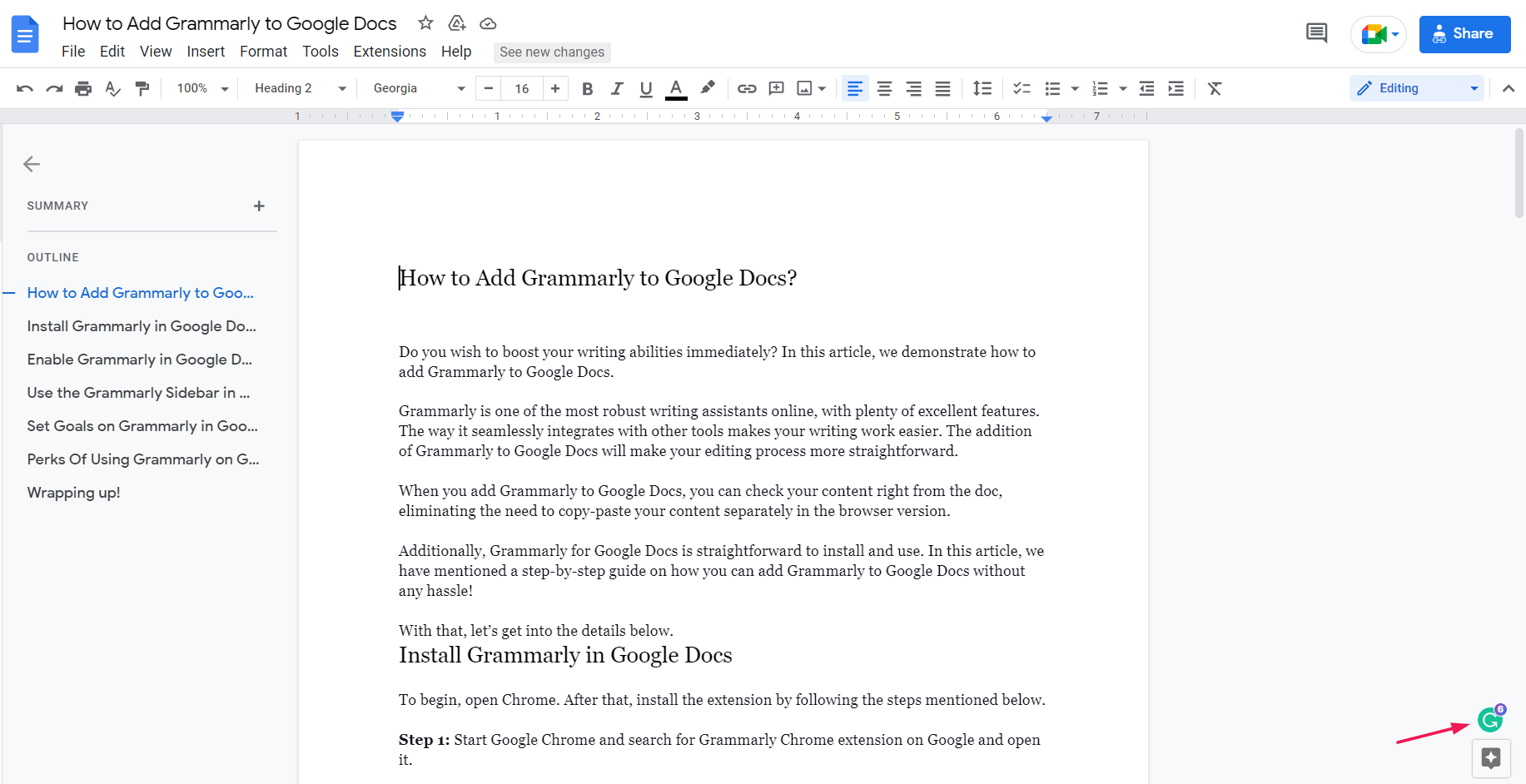Image resolution: width=1526 pixels, height=784 pixels.
Task: Click See new changes
Action: tap(552, 52)
